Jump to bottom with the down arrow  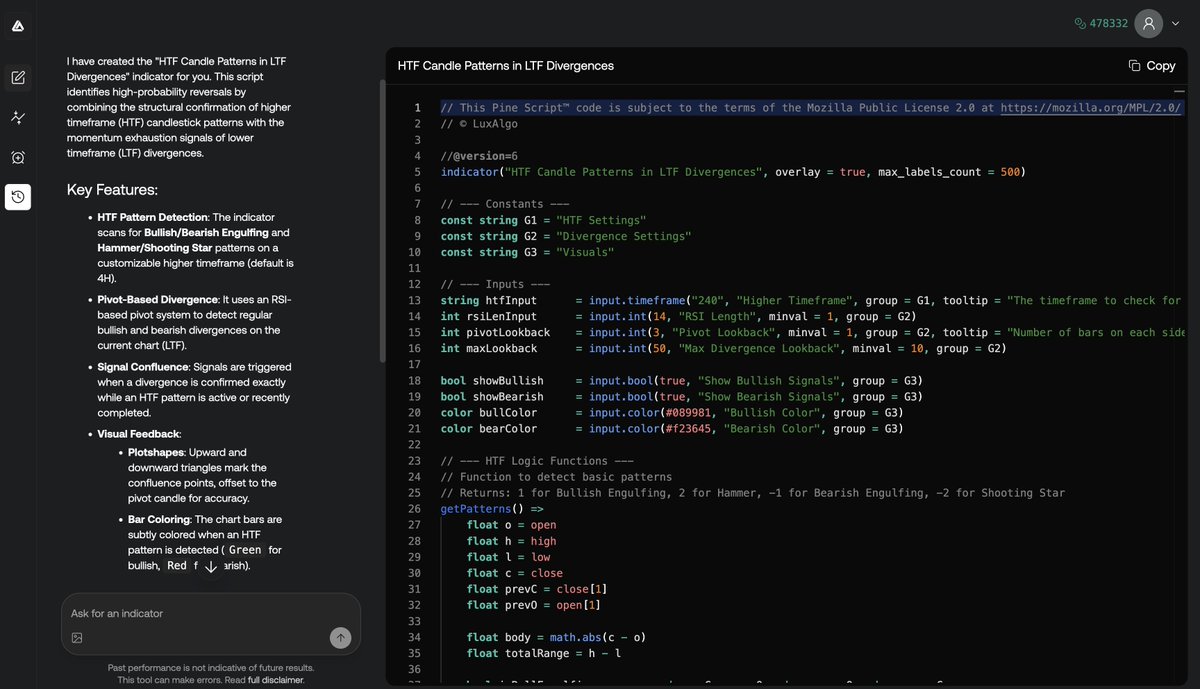click(x=210, y=566)
